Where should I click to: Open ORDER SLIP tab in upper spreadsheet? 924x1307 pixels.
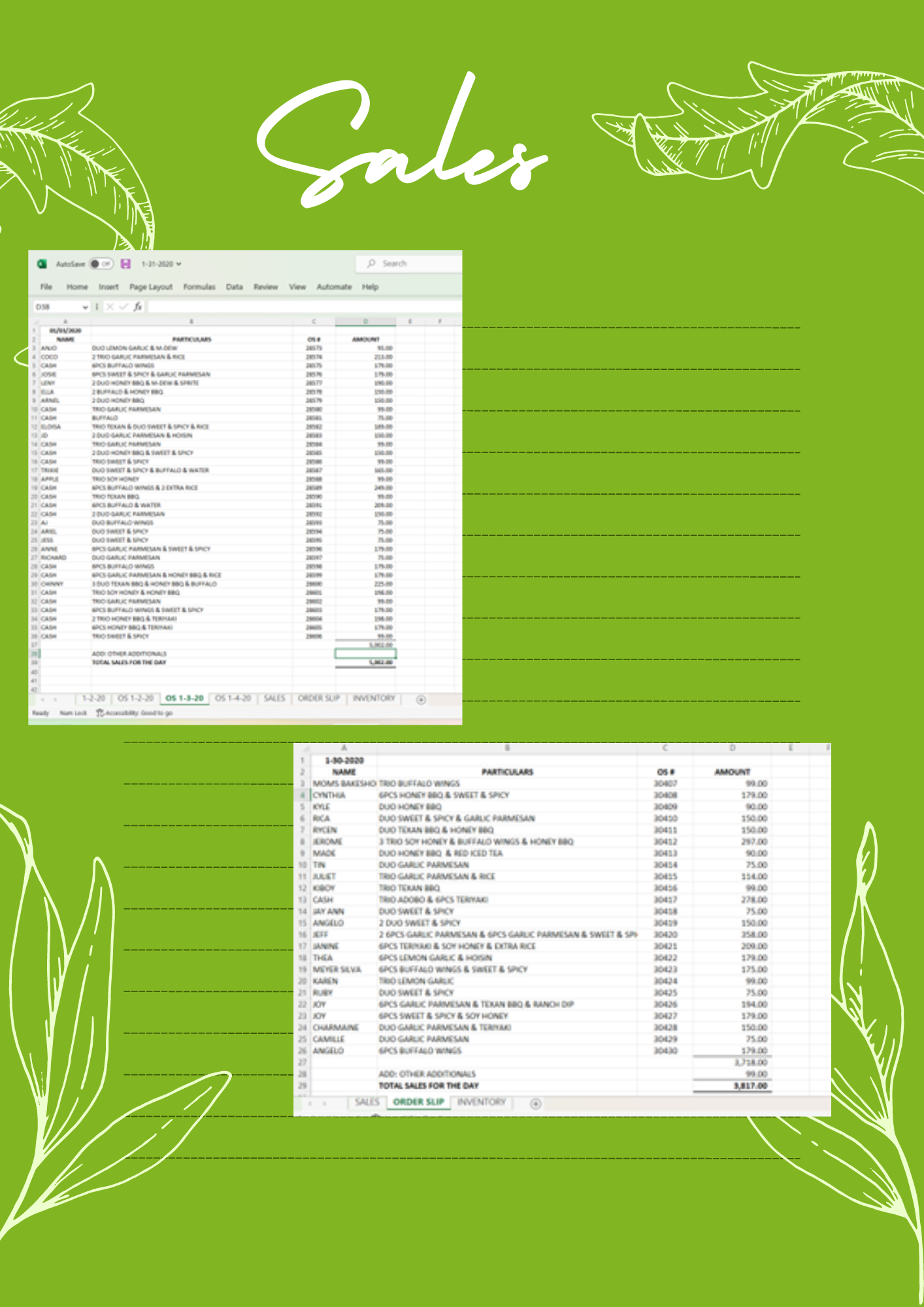319,699
